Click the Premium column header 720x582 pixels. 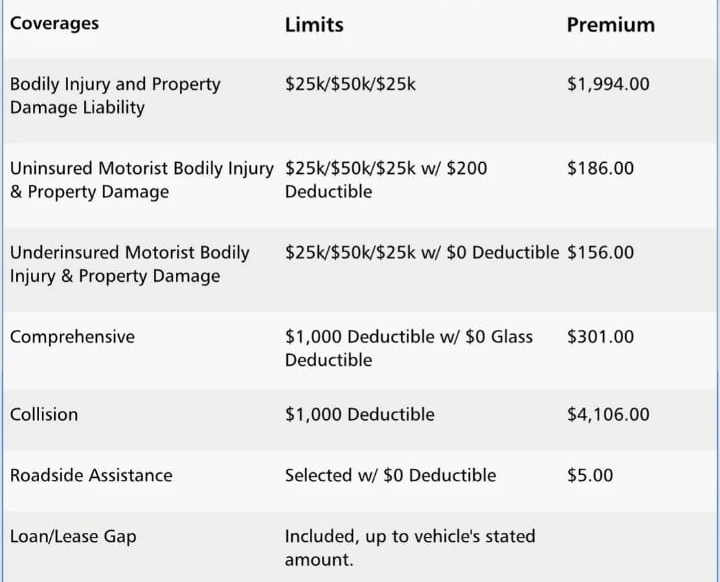pos(611,25)
